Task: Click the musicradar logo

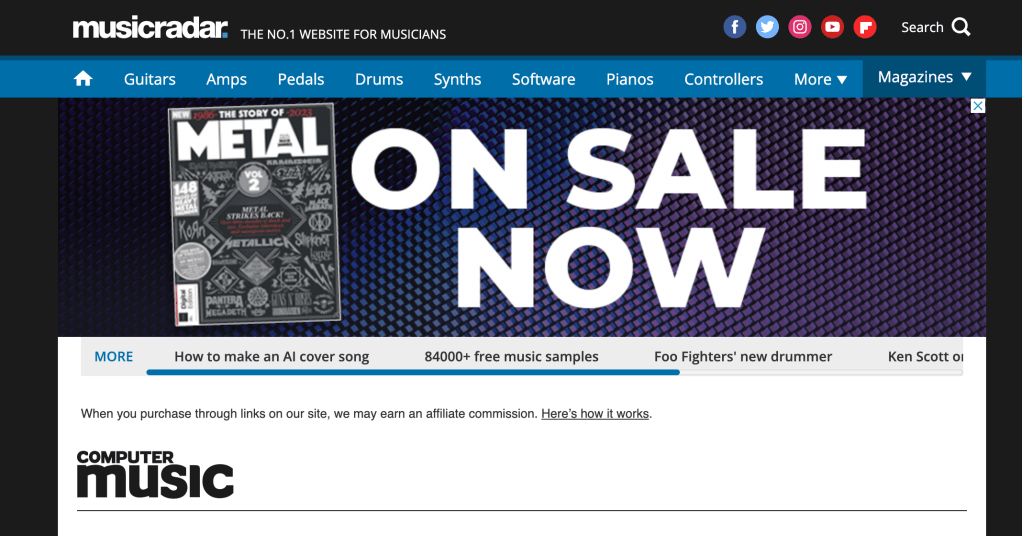Action: click(x=151, y=28)
